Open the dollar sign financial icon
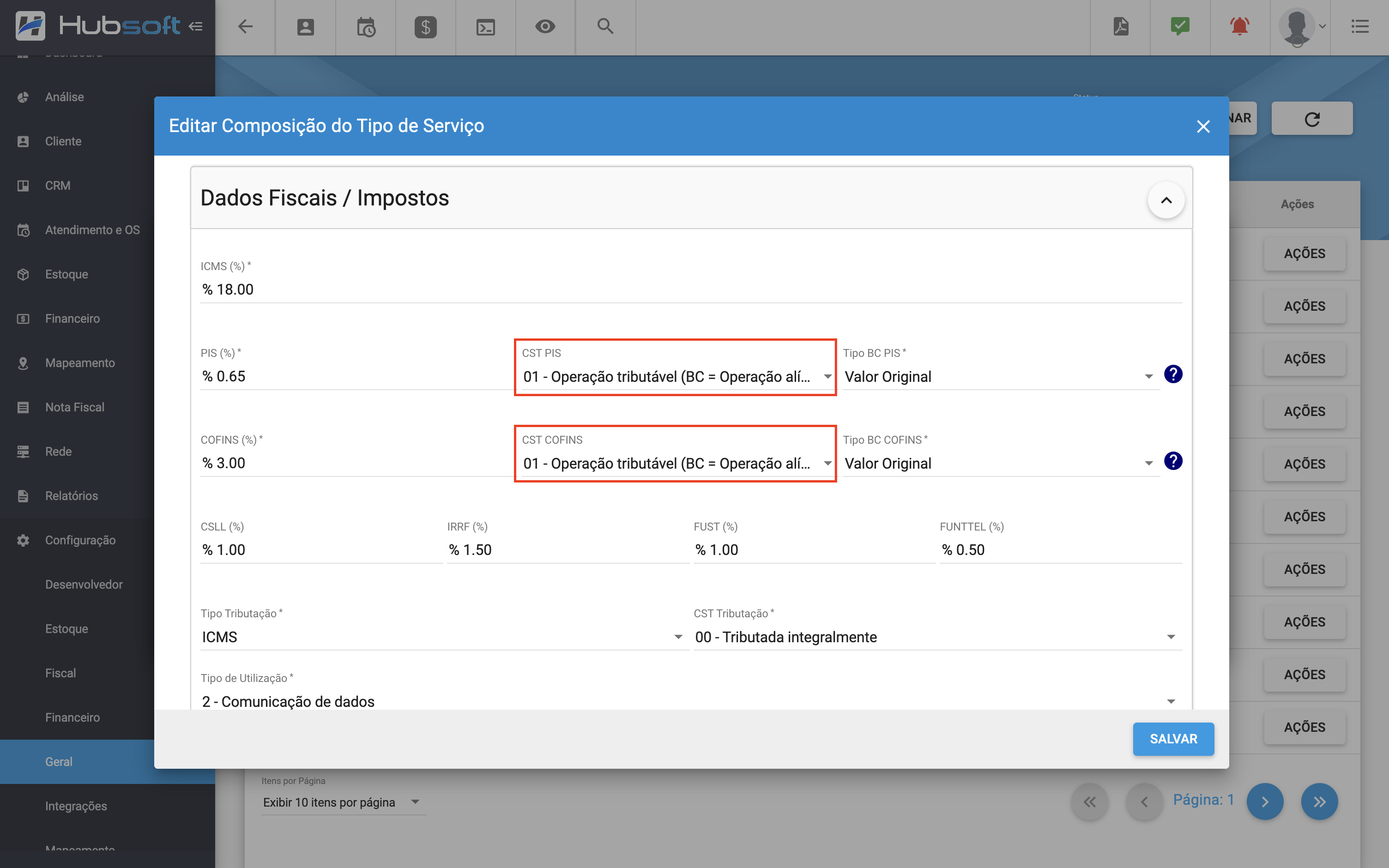1389x868 pixels. point(425,26)
